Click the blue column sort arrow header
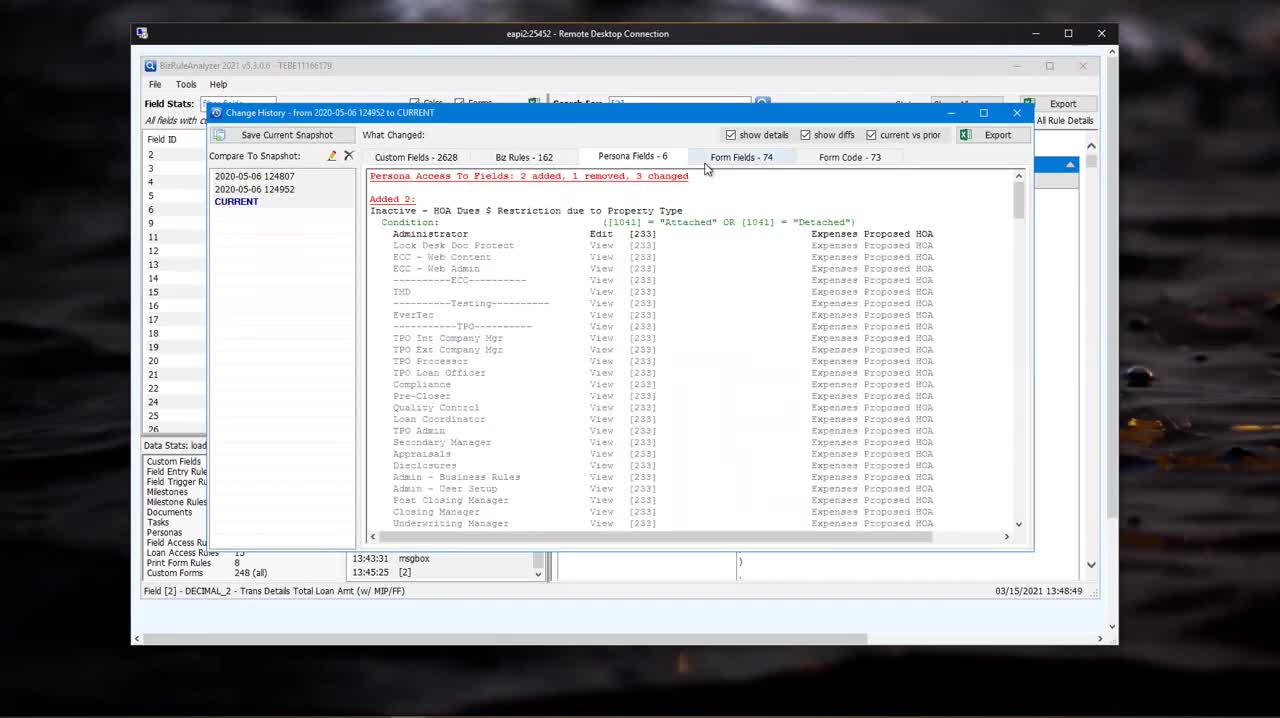Screen dimensions: 1280x718 tap(1070, 165)
